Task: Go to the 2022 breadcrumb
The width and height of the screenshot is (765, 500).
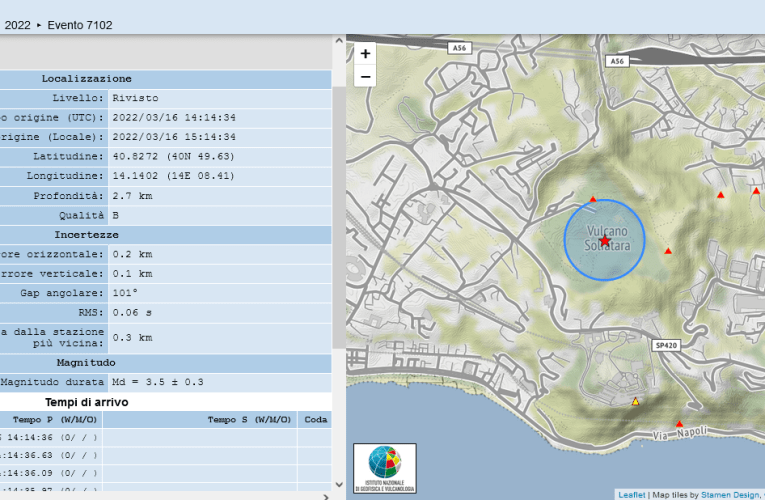Action: 17,25
